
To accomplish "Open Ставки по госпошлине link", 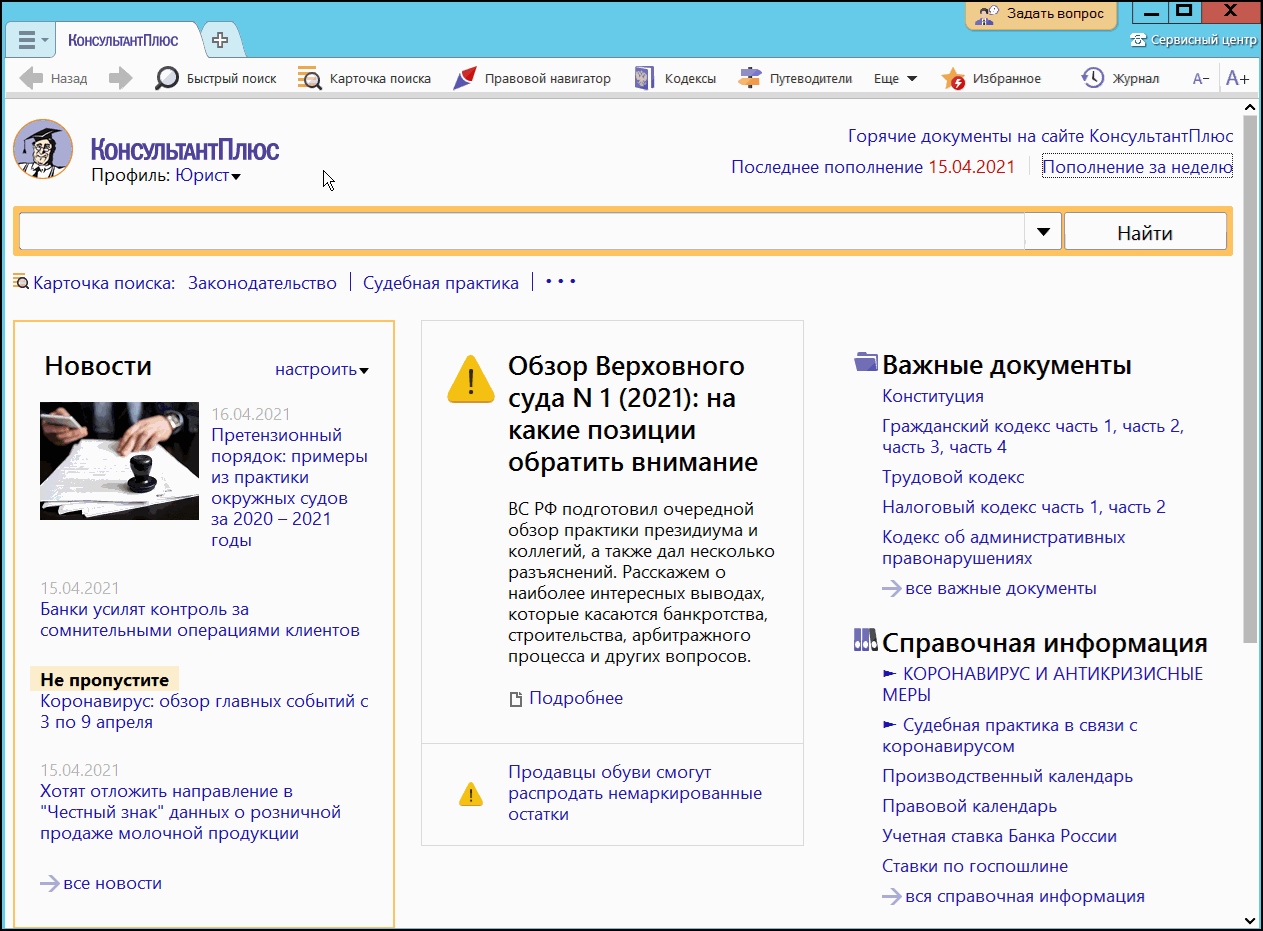I will [975, 866].
